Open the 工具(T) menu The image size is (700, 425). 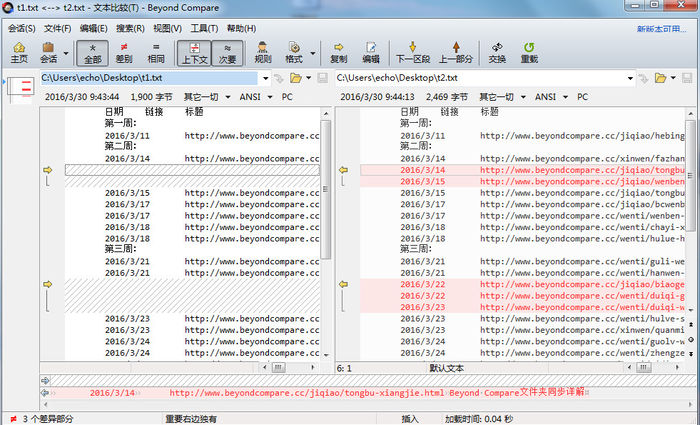tap(204, 29)
